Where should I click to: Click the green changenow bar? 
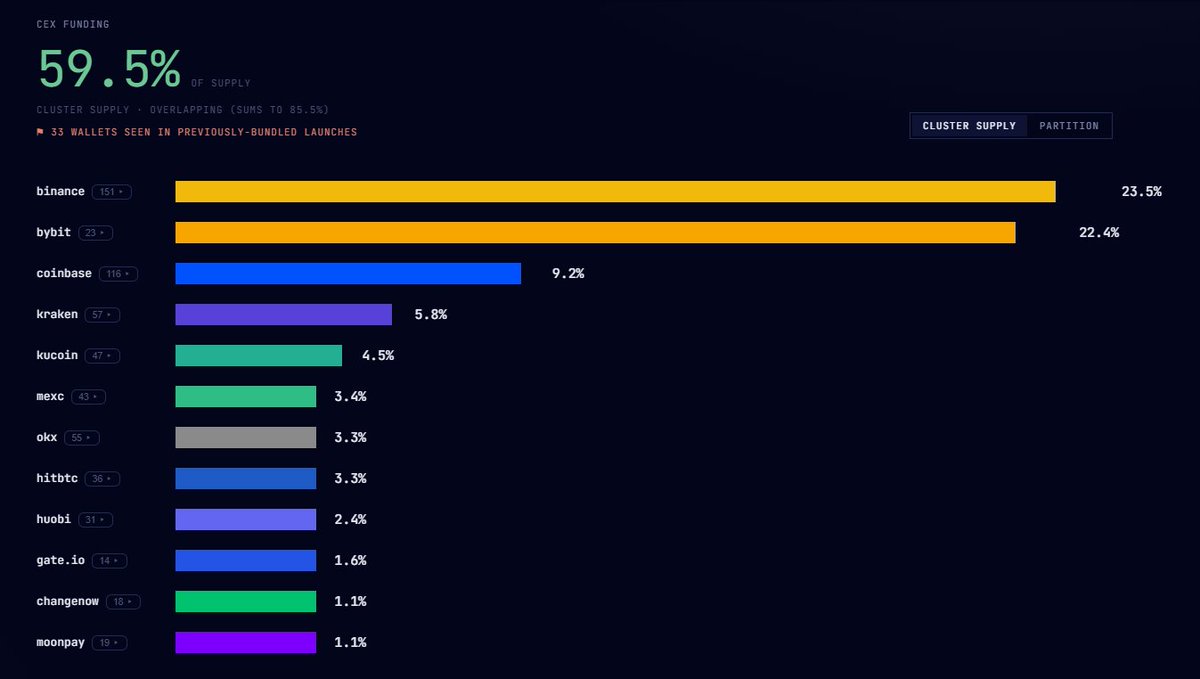coord(245,601)
